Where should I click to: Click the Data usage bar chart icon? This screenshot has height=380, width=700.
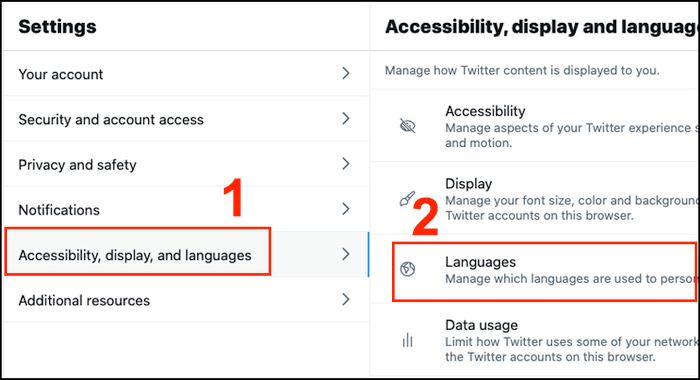(x=407, y=340)
